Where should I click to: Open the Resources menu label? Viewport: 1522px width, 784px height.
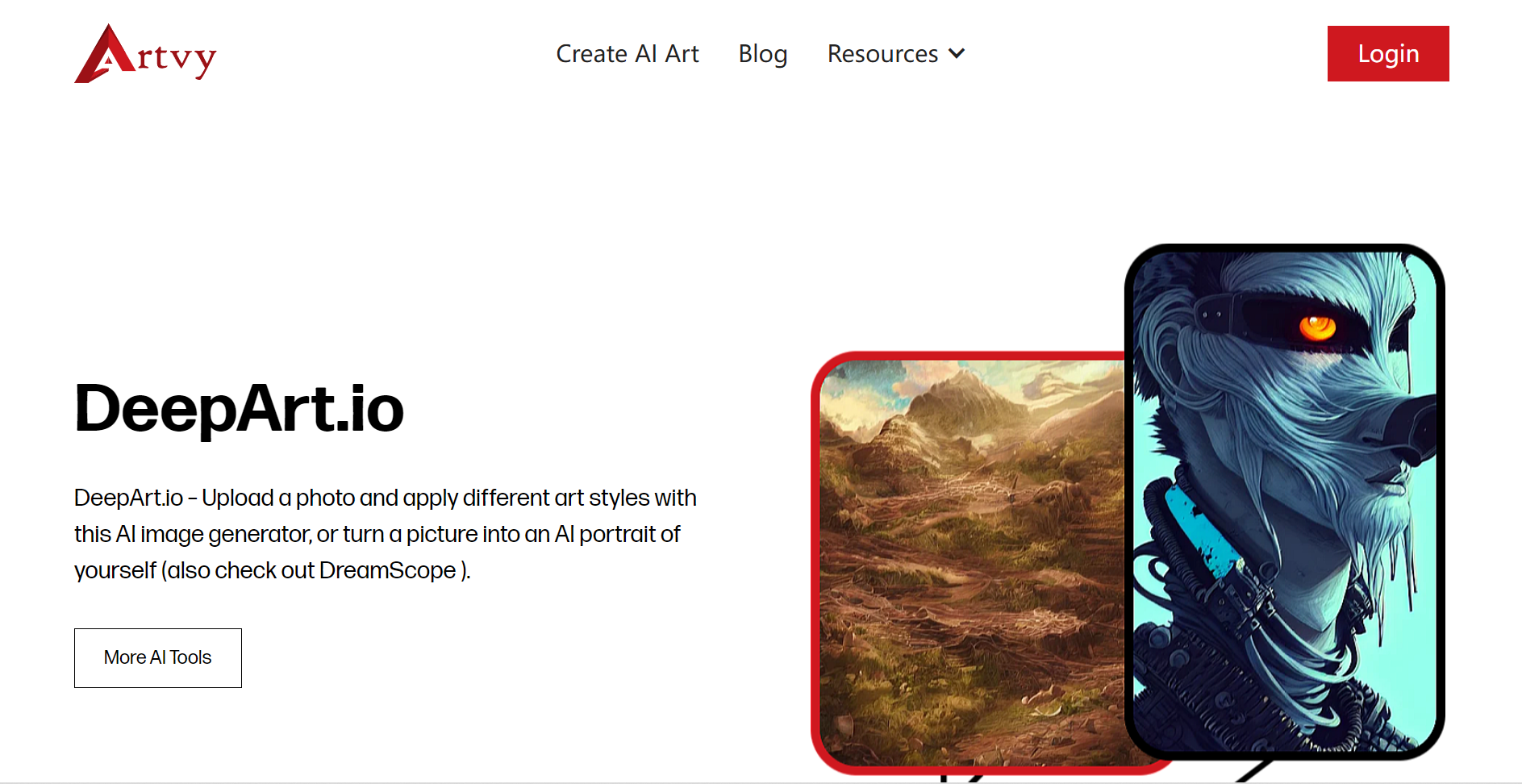882,54
